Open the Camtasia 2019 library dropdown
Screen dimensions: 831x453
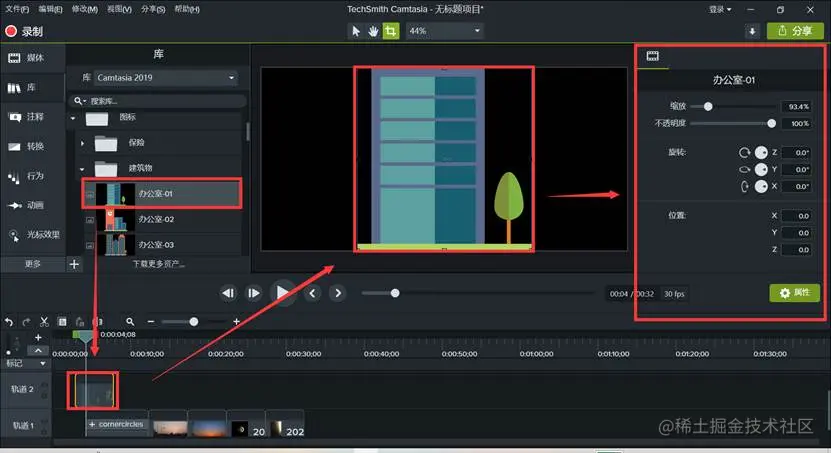(x=166, y=77)
